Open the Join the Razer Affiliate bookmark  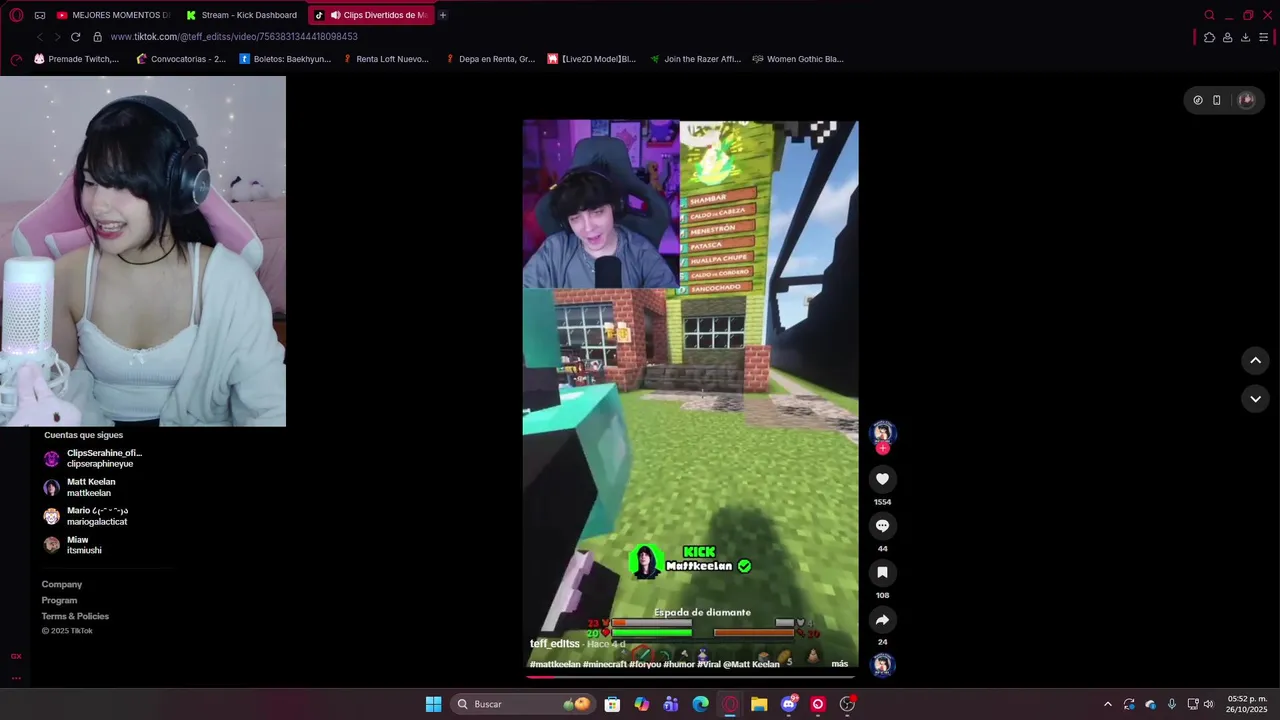(x=695, y=59)
